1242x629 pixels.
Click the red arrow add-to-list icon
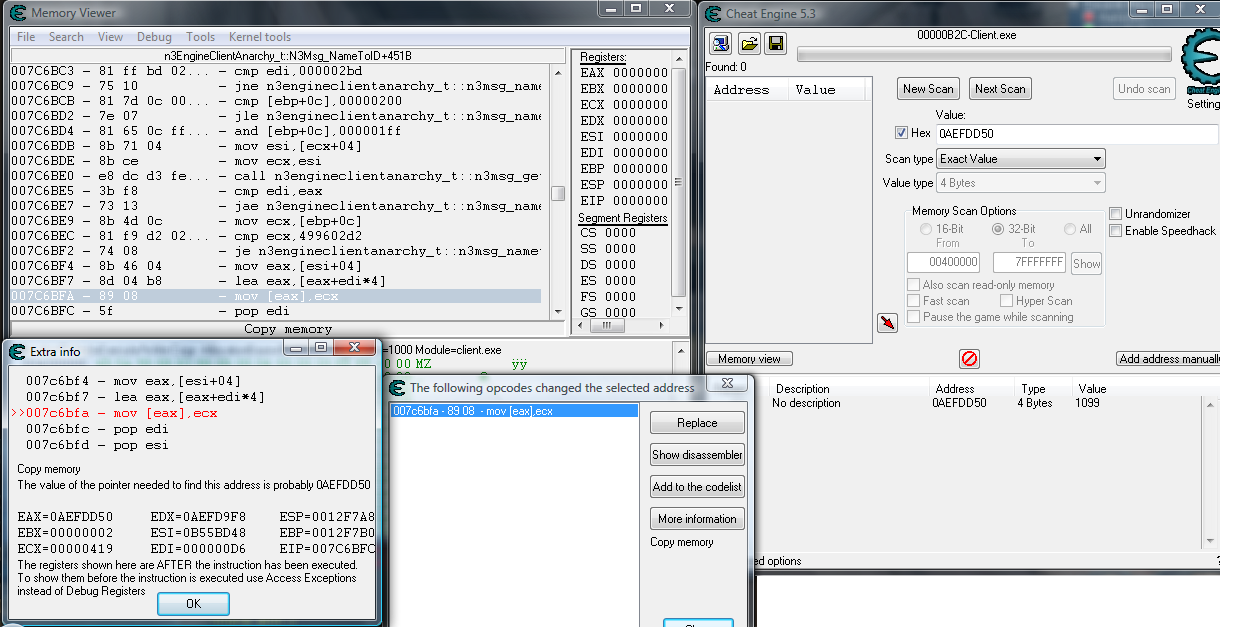coord(887,322)
